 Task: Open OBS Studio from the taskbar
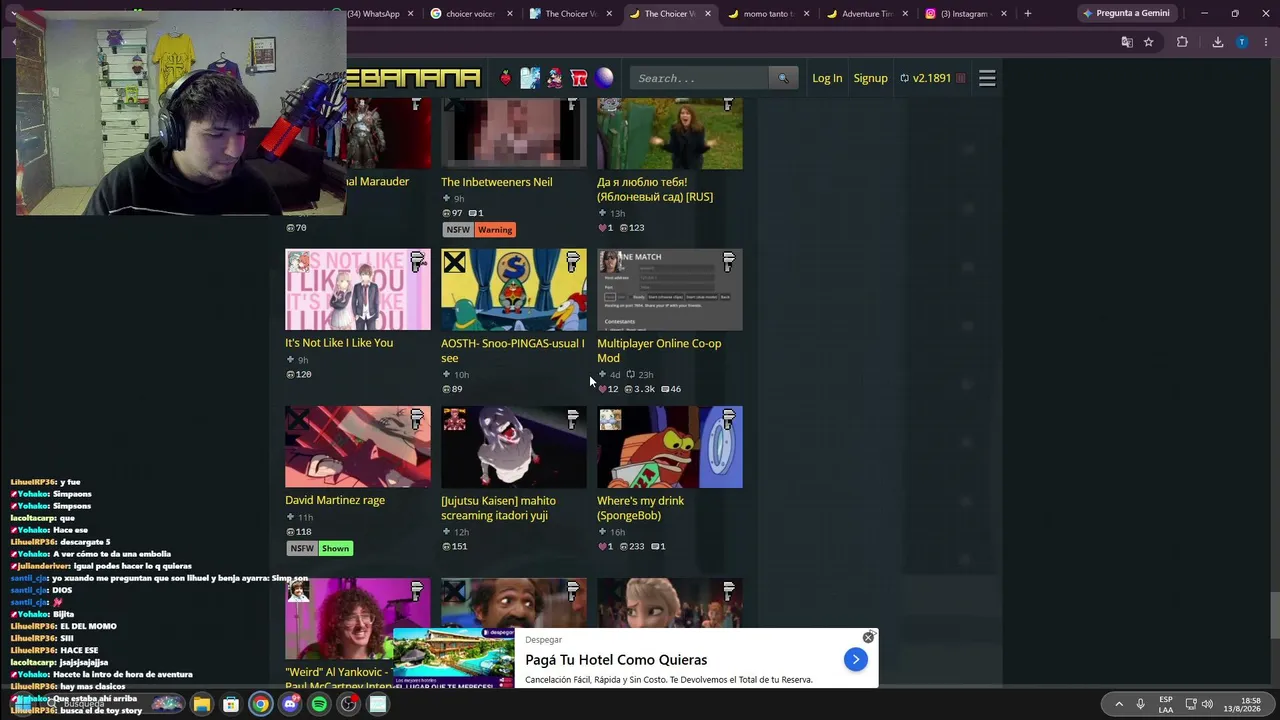[348, 704]
